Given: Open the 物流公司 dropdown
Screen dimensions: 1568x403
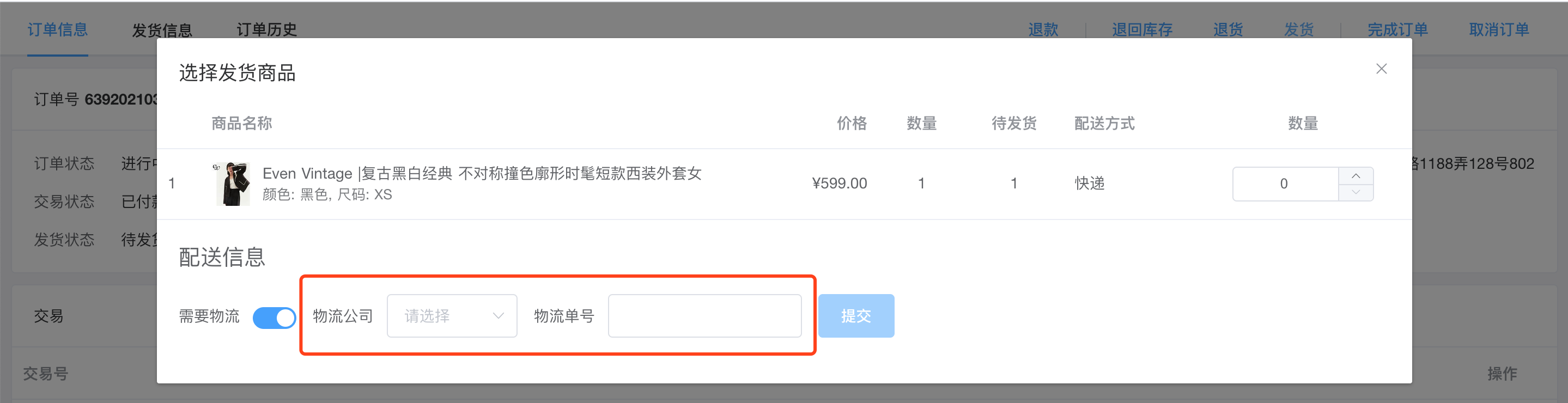Looking at the screenshot, I should tap(452, 316).
